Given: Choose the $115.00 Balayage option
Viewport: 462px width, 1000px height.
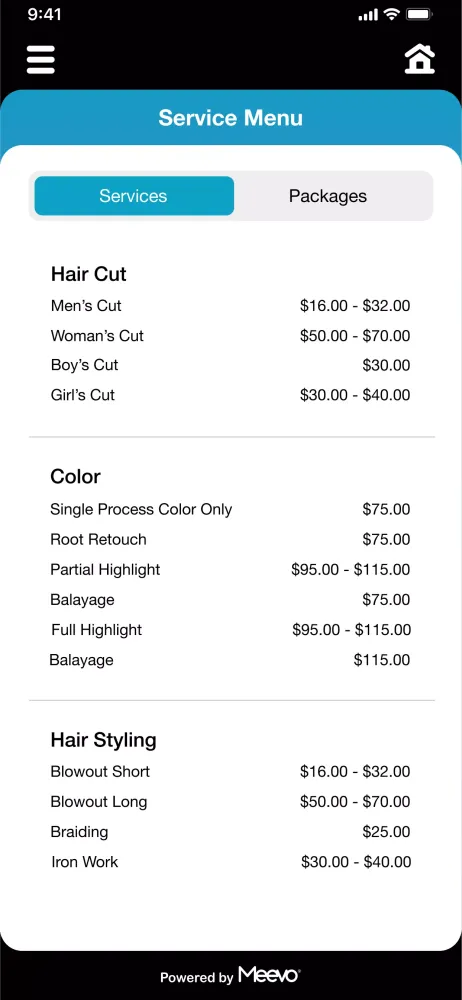Looking at the screenshot, I should [230, 660].
